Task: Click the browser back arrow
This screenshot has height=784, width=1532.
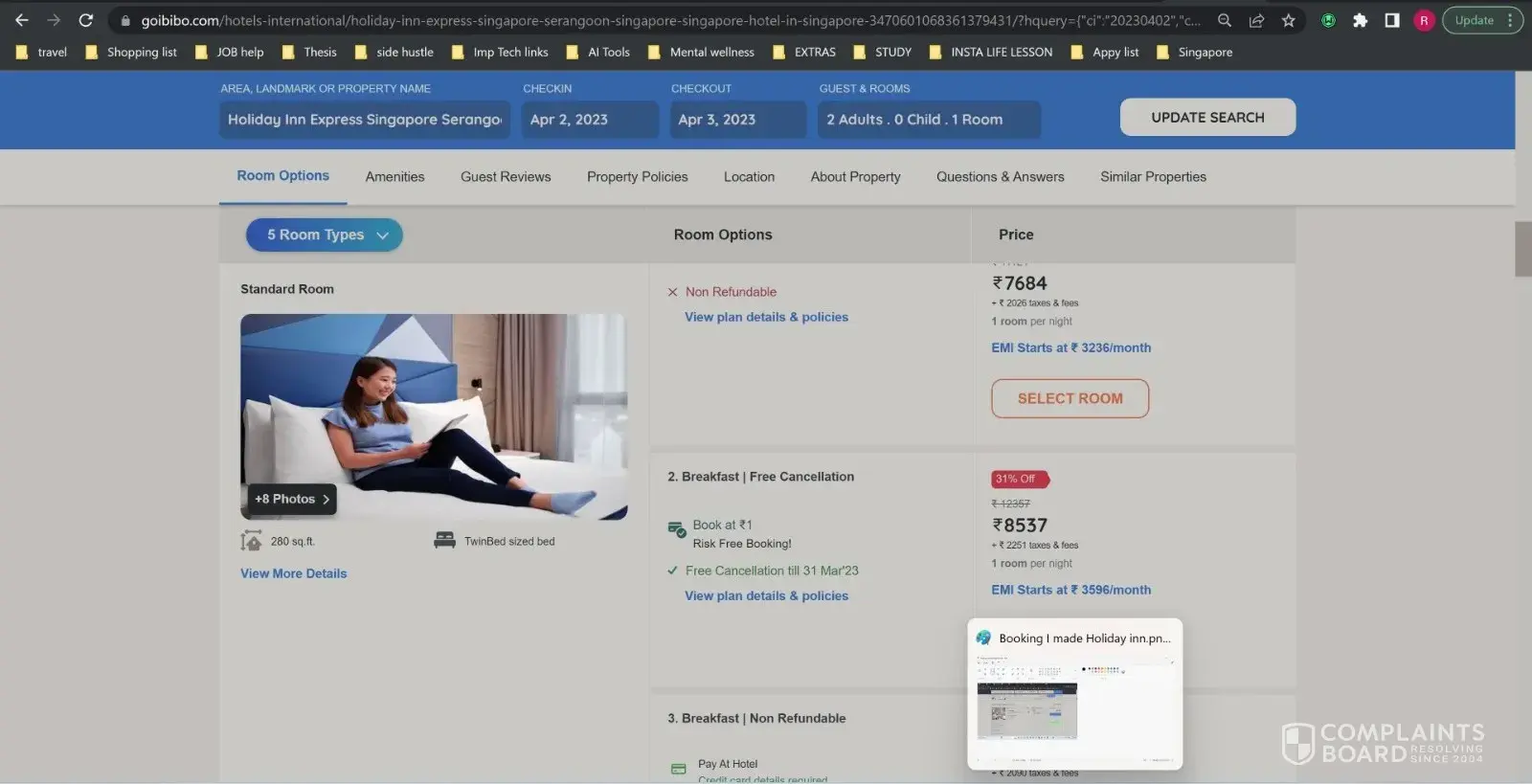Action: (x=21, y=20)
